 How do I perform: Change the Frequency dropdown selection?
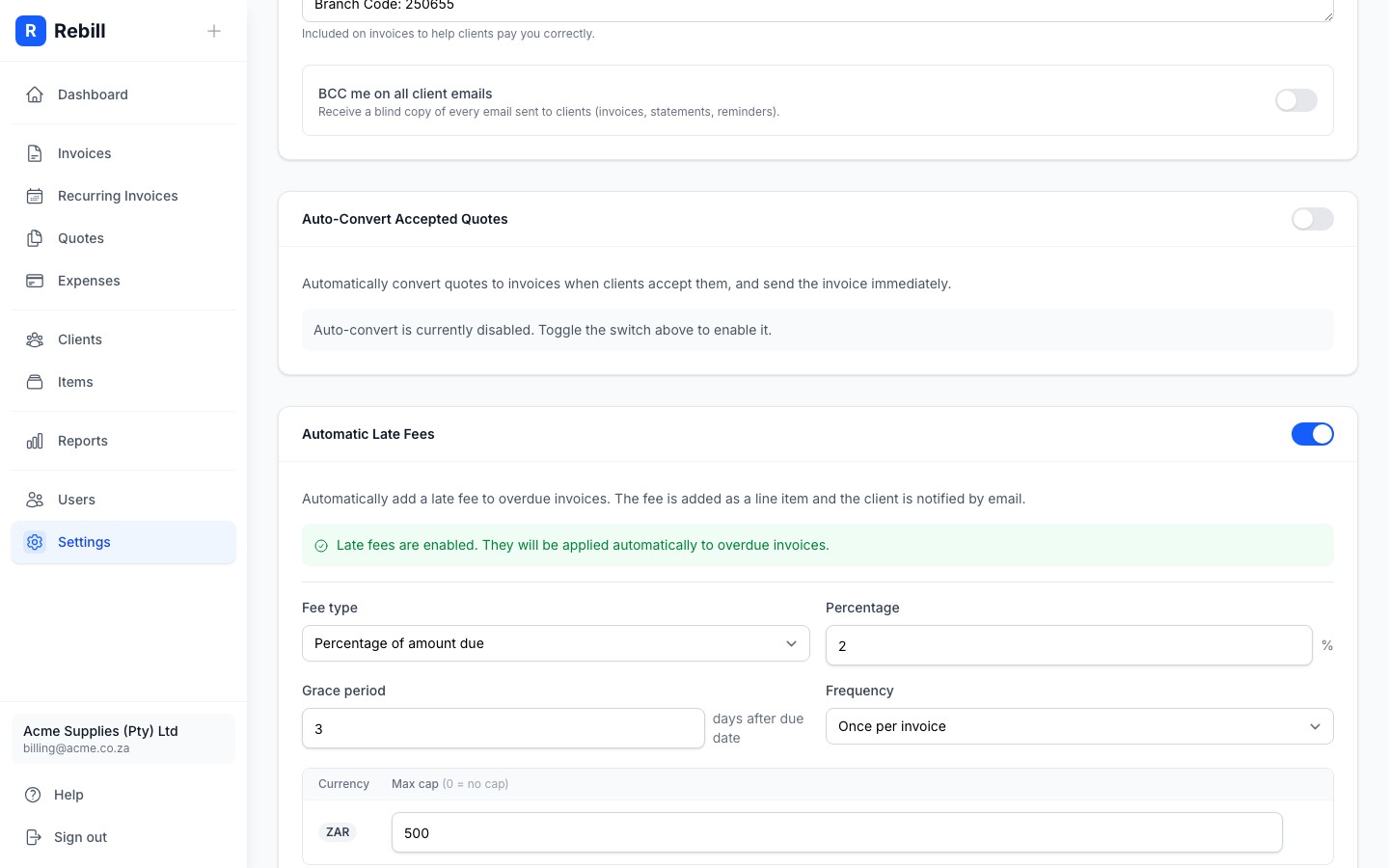(x=1079, y=726)
